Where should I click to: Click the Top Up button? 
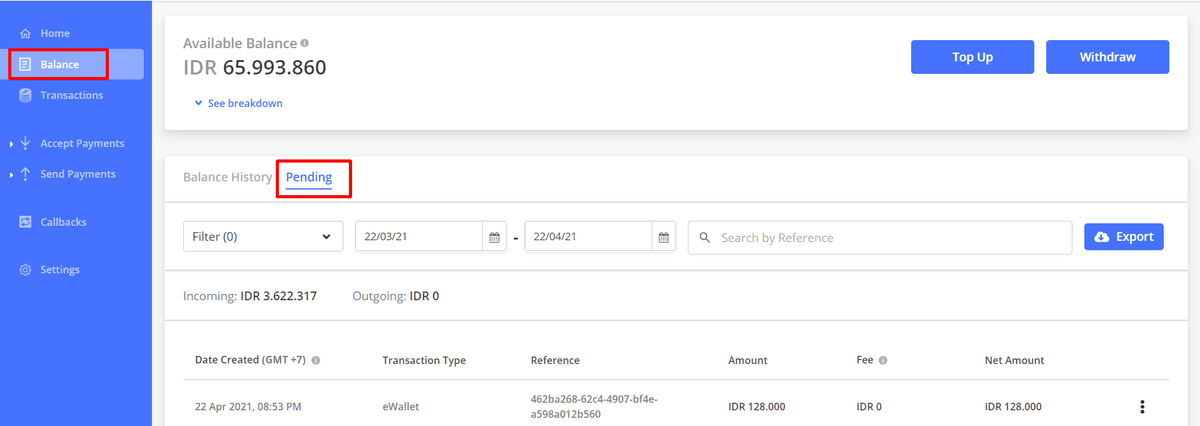click(x=972, y=57)
